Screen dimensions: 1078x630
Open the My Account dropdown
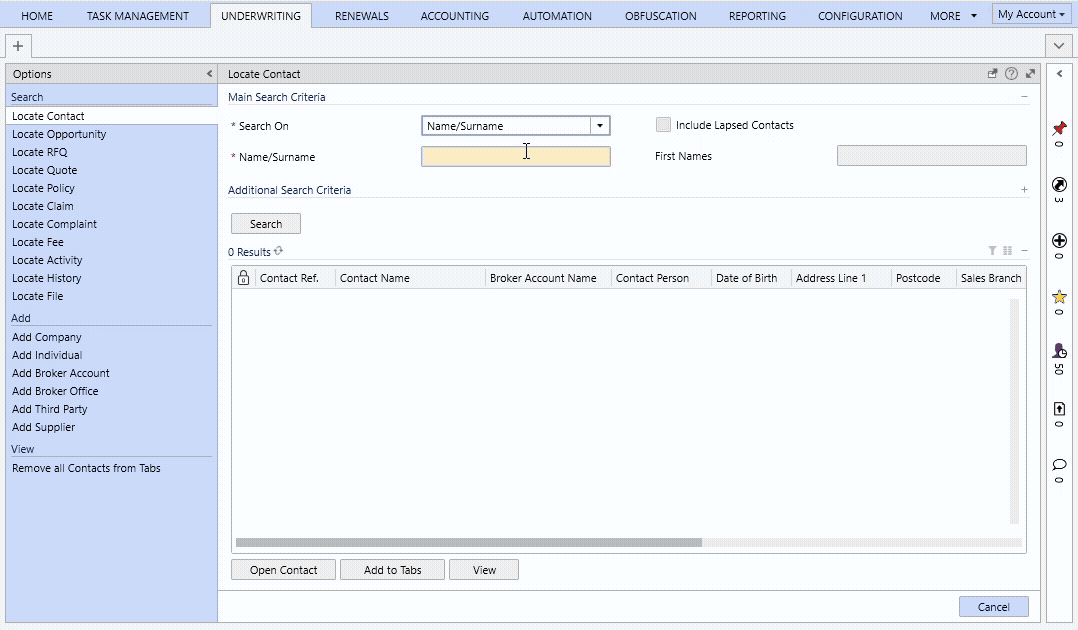[x=1032, y=14]
